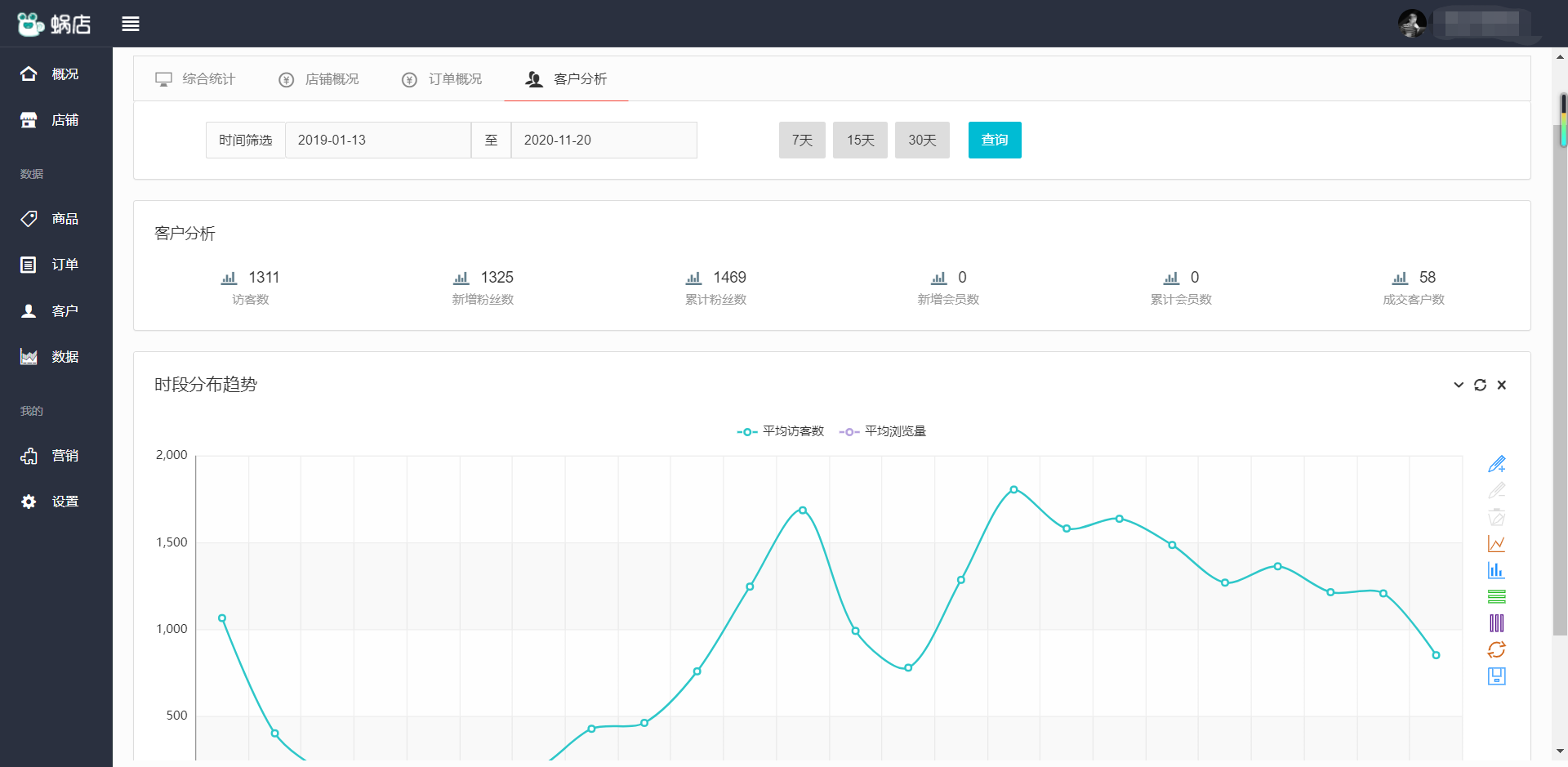Toggle 平均访客数 legend series
This screenshot has height=767, width=1568.
pos(781,431)
